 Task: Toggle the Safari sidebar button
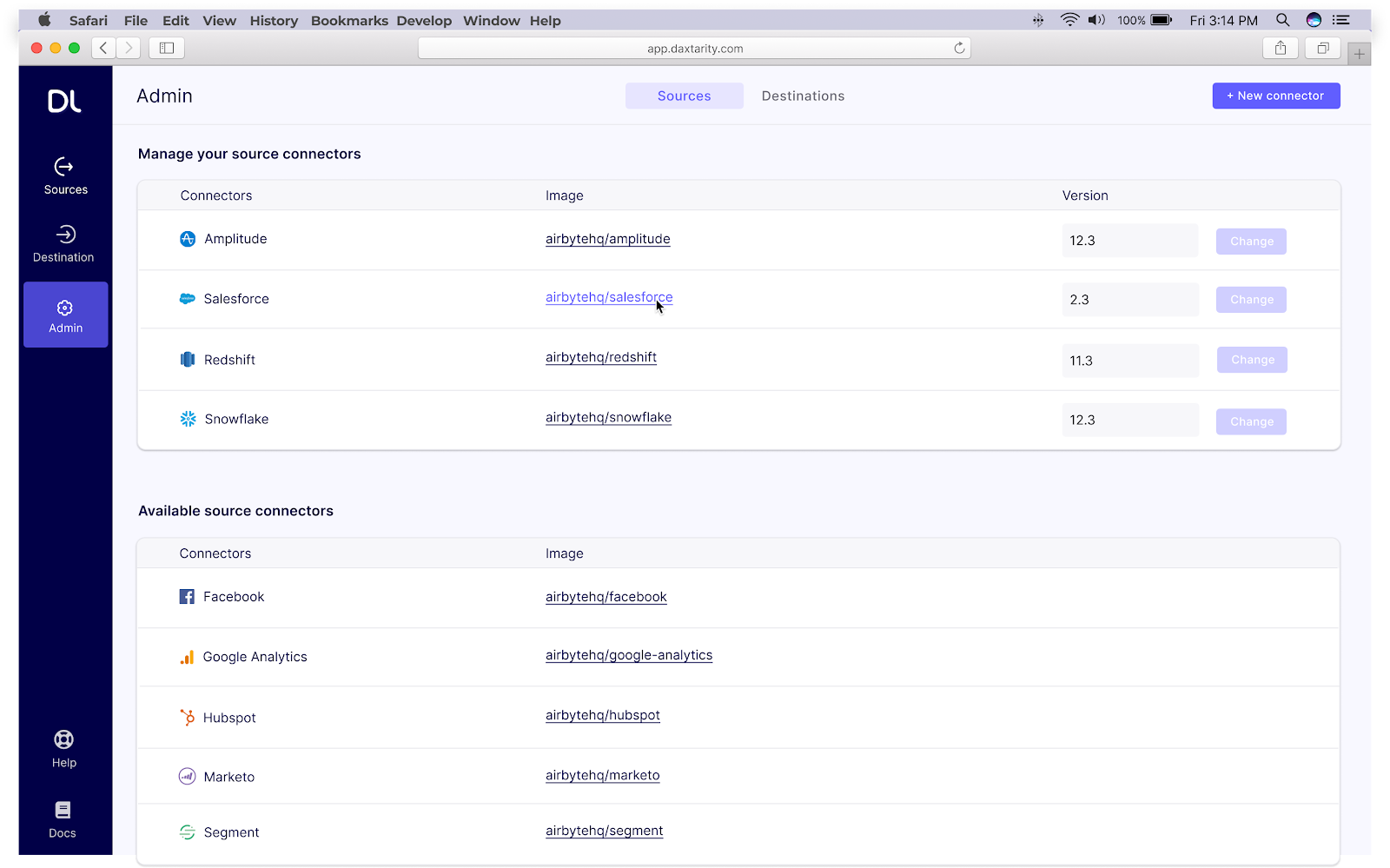coord(167,49)
